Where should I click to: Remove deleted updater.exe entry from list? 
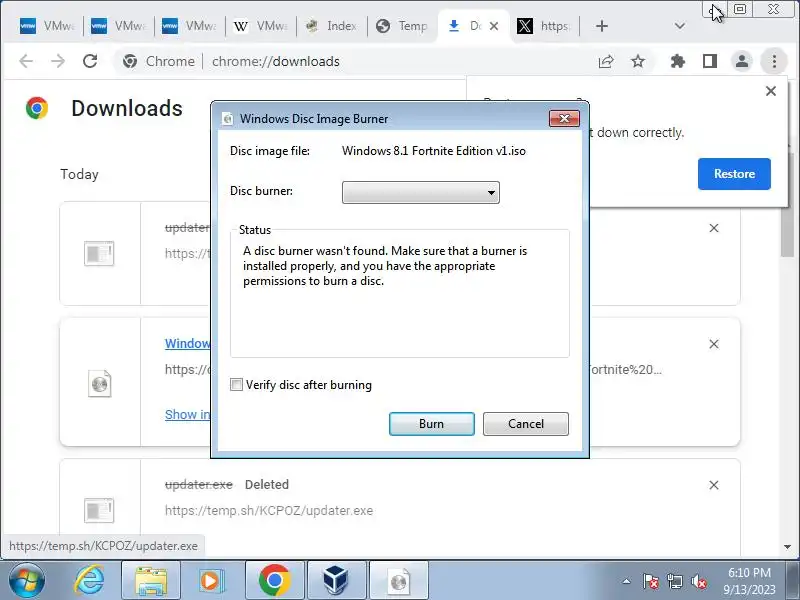714,485
